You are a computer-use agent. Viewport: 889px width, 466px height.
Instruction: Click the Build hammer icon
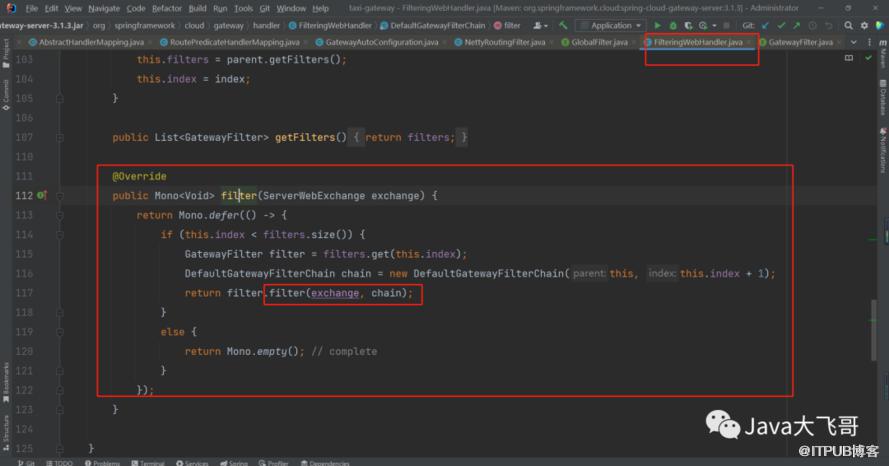564,25
